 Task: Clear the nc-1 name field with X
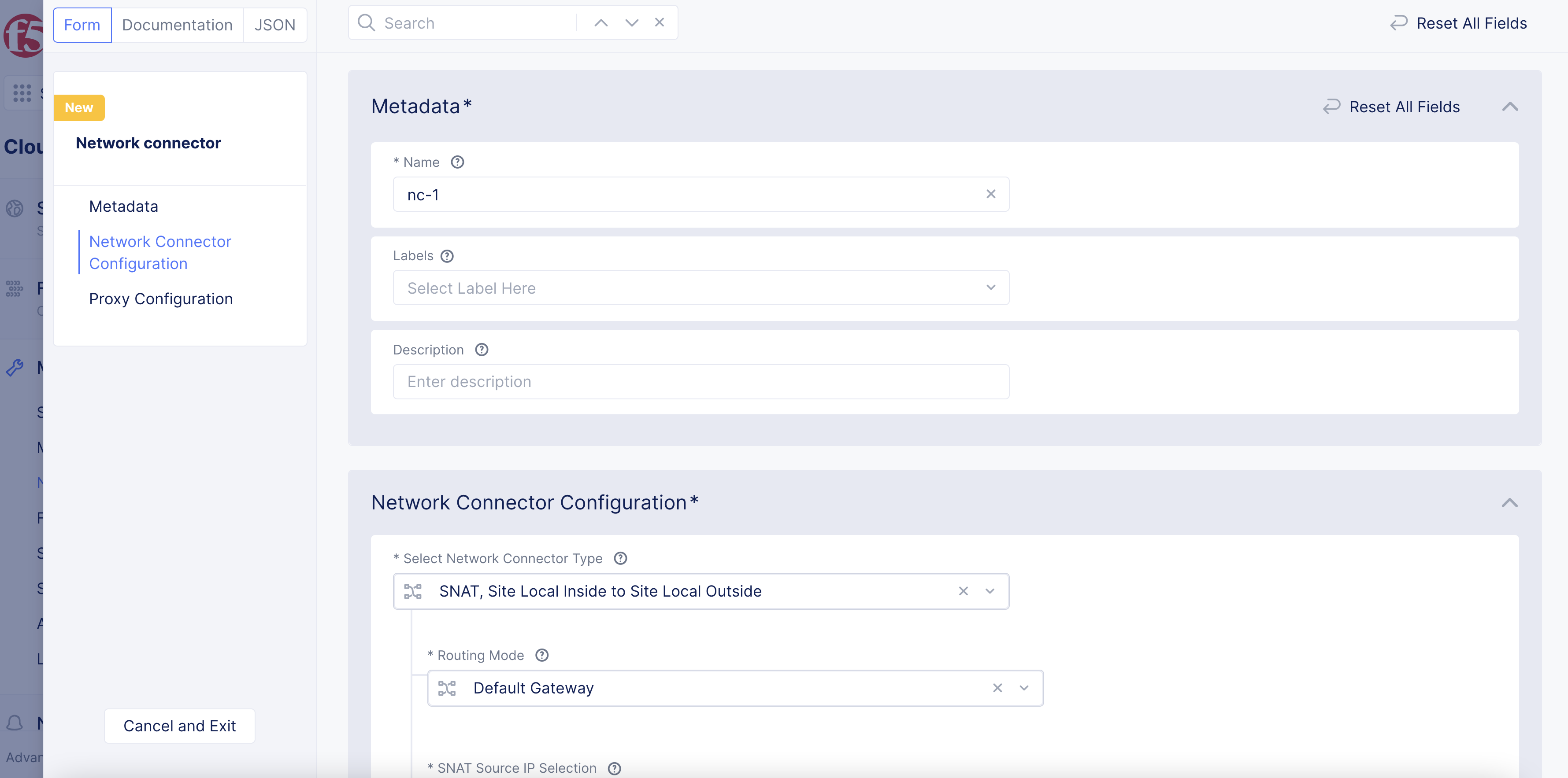[x=990, y=194]
